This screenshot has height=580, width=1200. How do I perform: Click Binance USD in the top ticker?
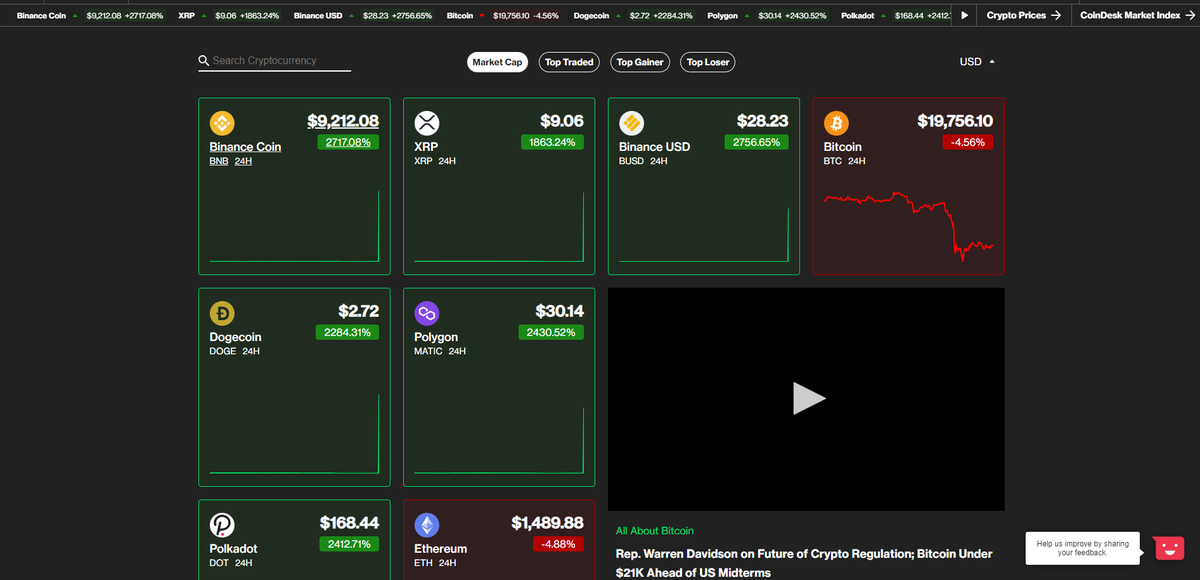(x=318, y=16)
